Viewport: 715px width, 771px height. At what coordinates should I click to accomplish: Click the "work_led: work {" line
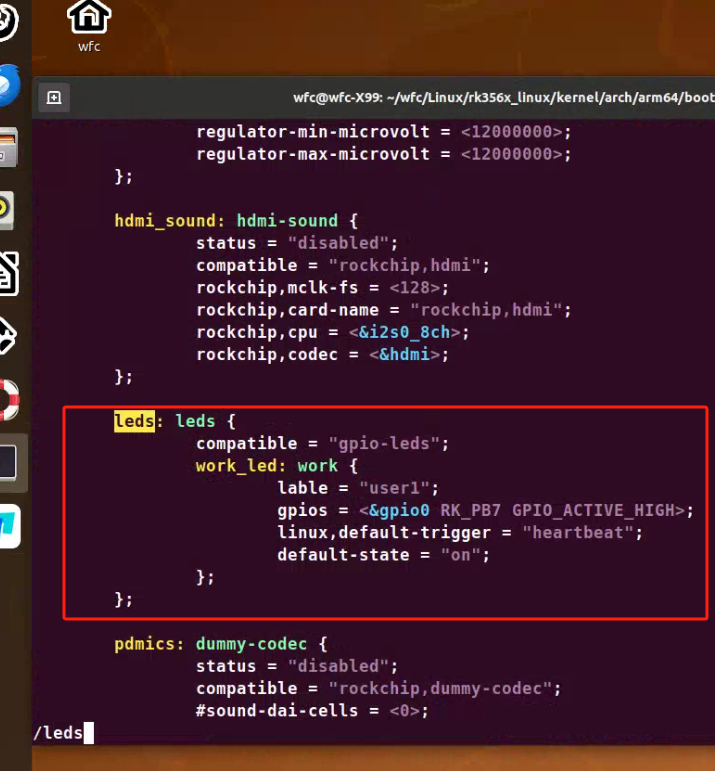pos(277,466)
